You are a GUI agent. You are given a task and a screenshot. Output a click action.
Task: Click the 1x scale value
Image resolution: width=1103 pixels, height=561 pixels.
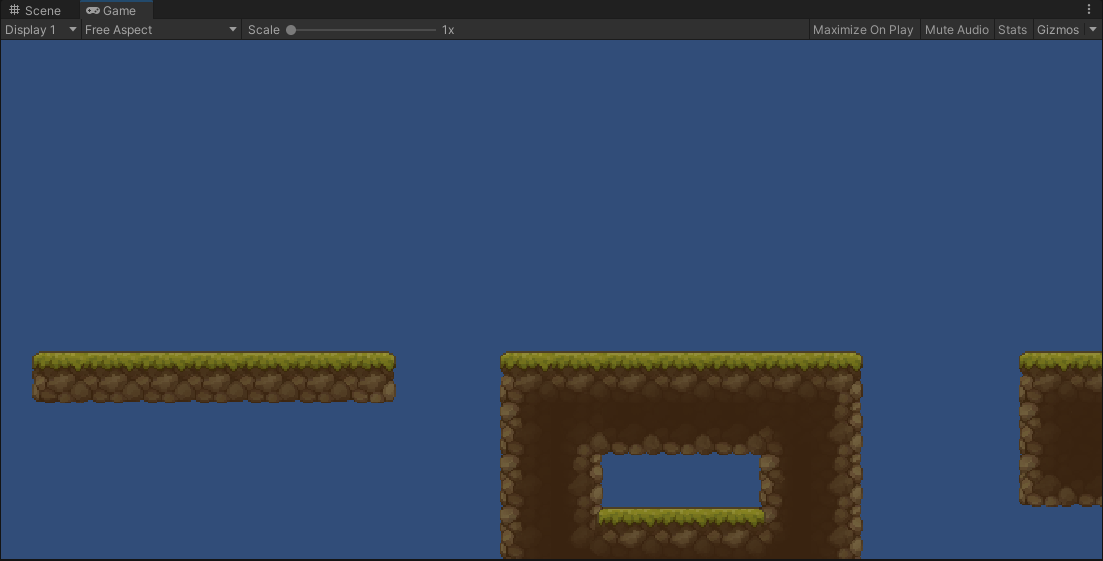click(448, 30)
